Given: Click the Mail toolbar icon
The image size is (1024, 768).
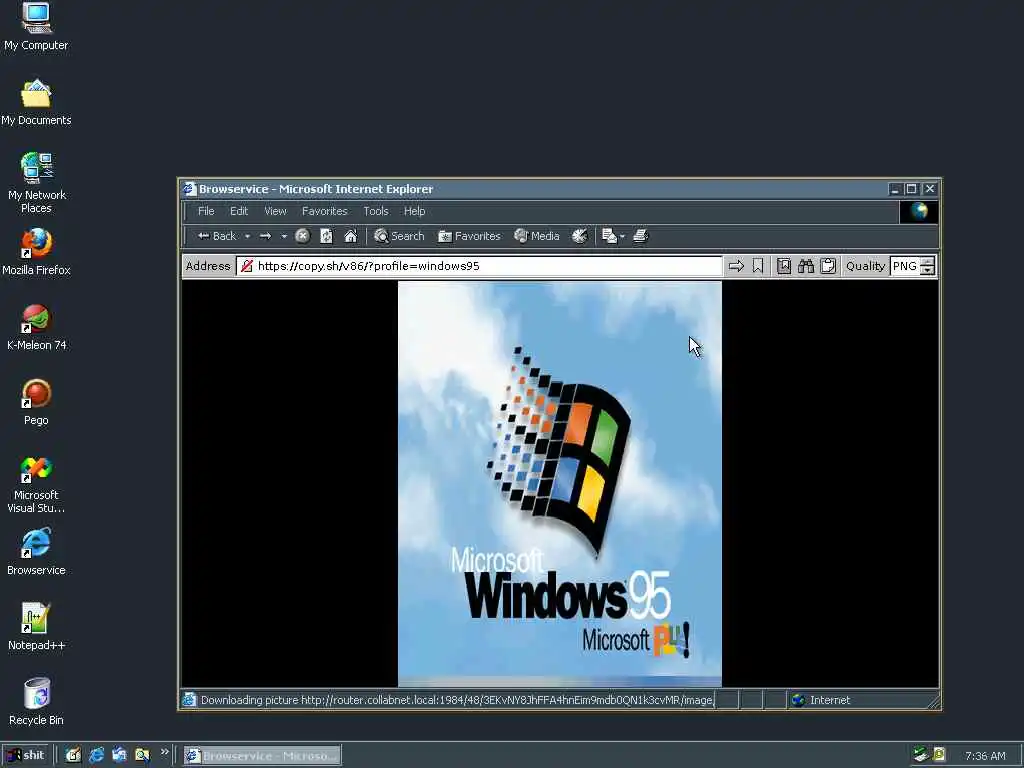Looking at the screenshot, I should [609, 236].
